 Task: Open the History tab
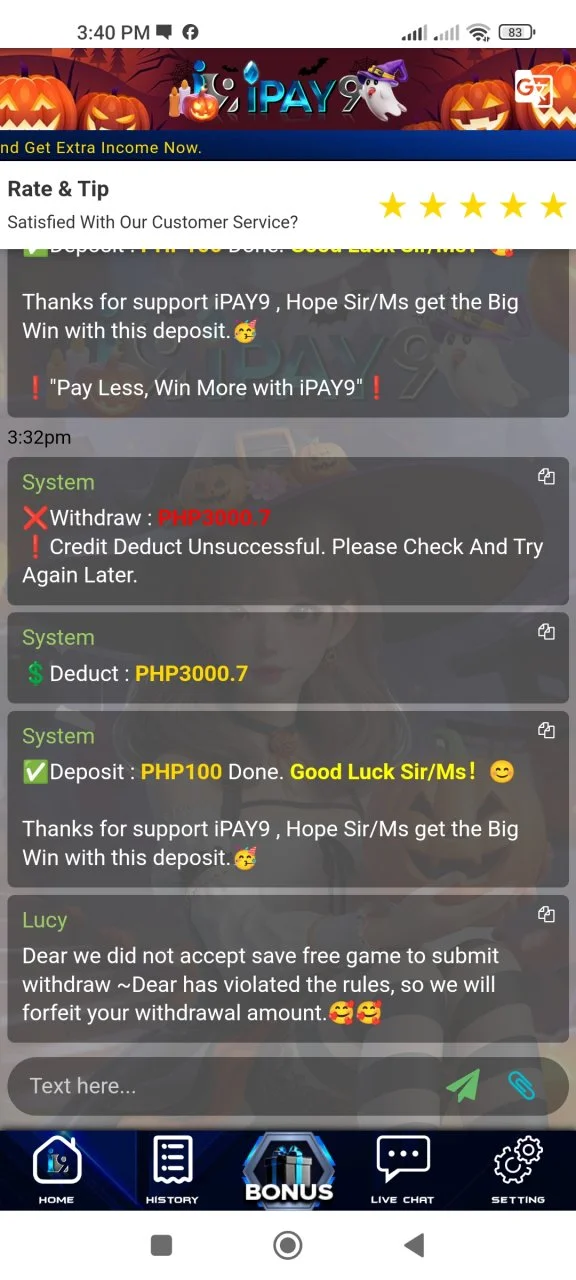pos(172,1169)
